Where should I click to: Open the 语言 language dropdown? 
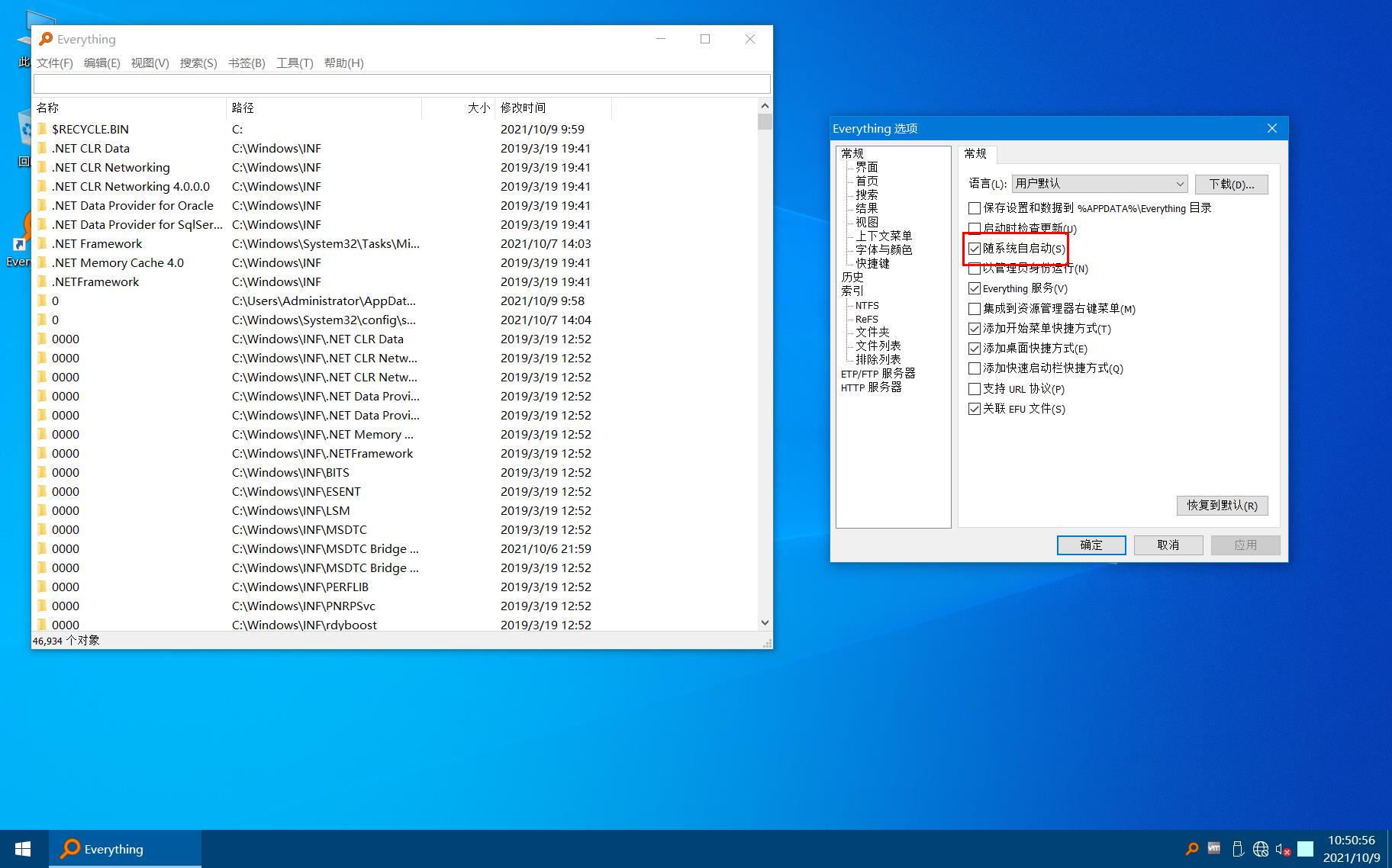[1100, 184]
